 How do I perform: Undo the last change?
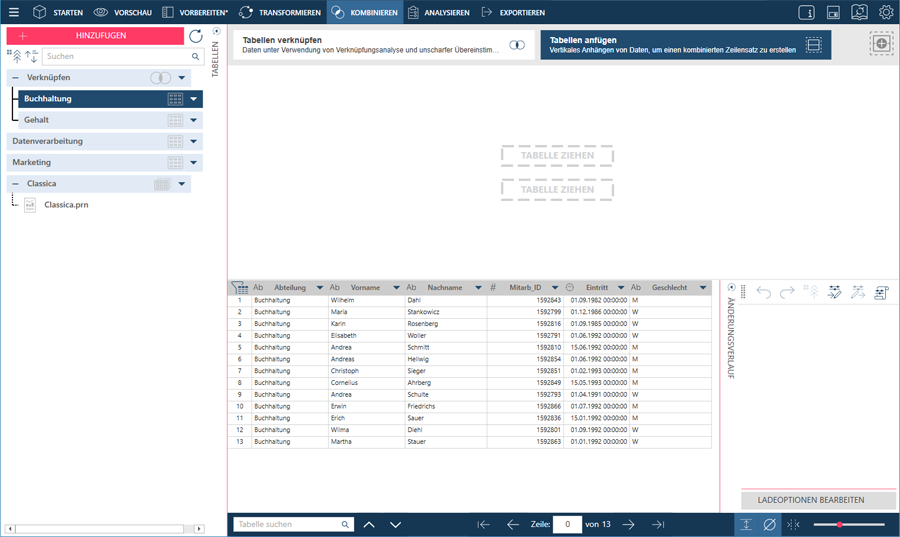tap(763, 292)
